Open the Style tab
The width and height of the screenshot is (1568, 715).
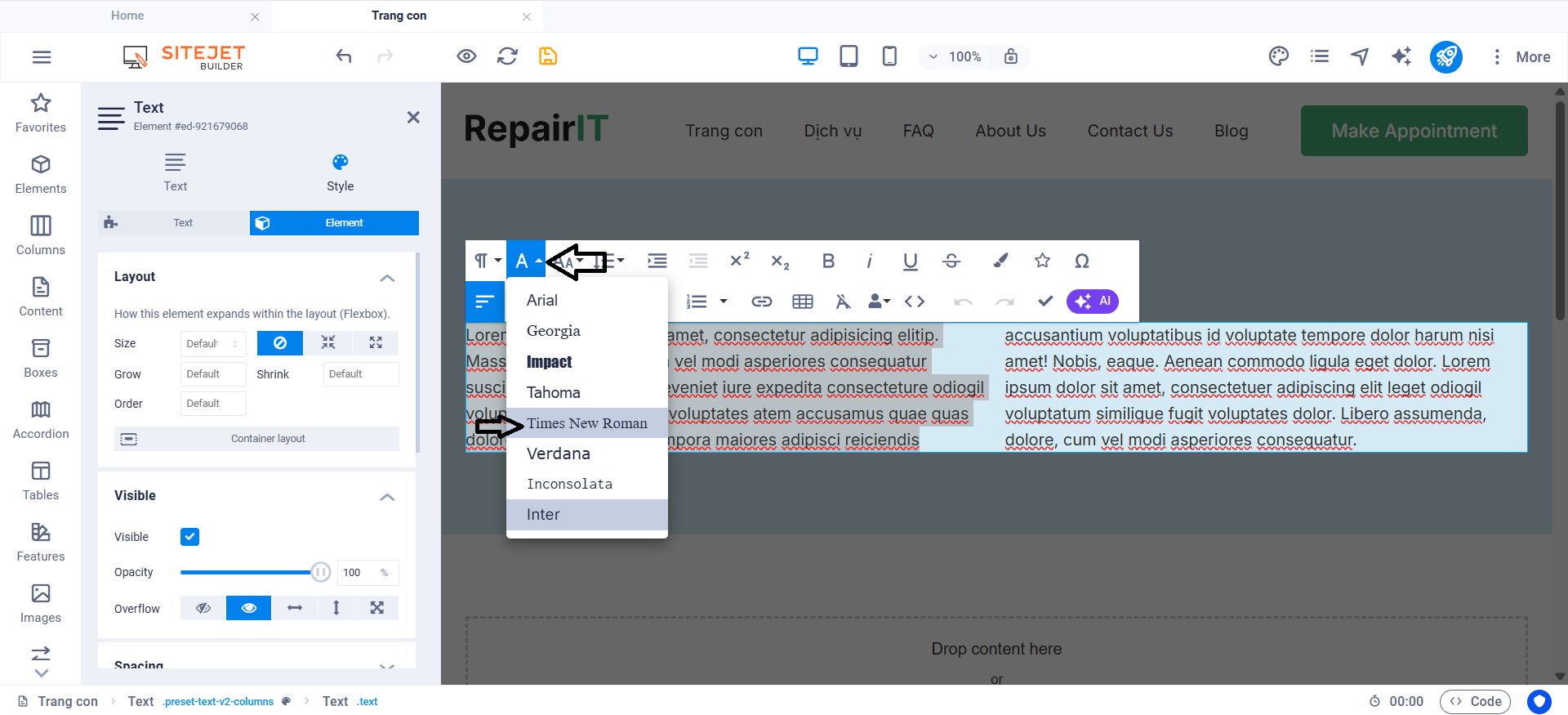click(340, 172)
